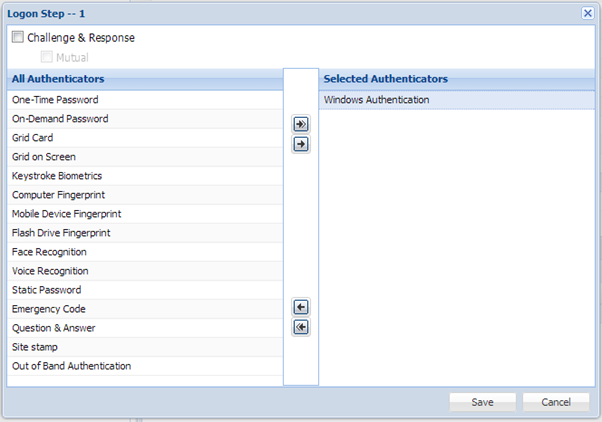Click the remove all authenticators double-arrow icon
The width and height of the screenshot is (602, 422).
click(x=300, y=327)
